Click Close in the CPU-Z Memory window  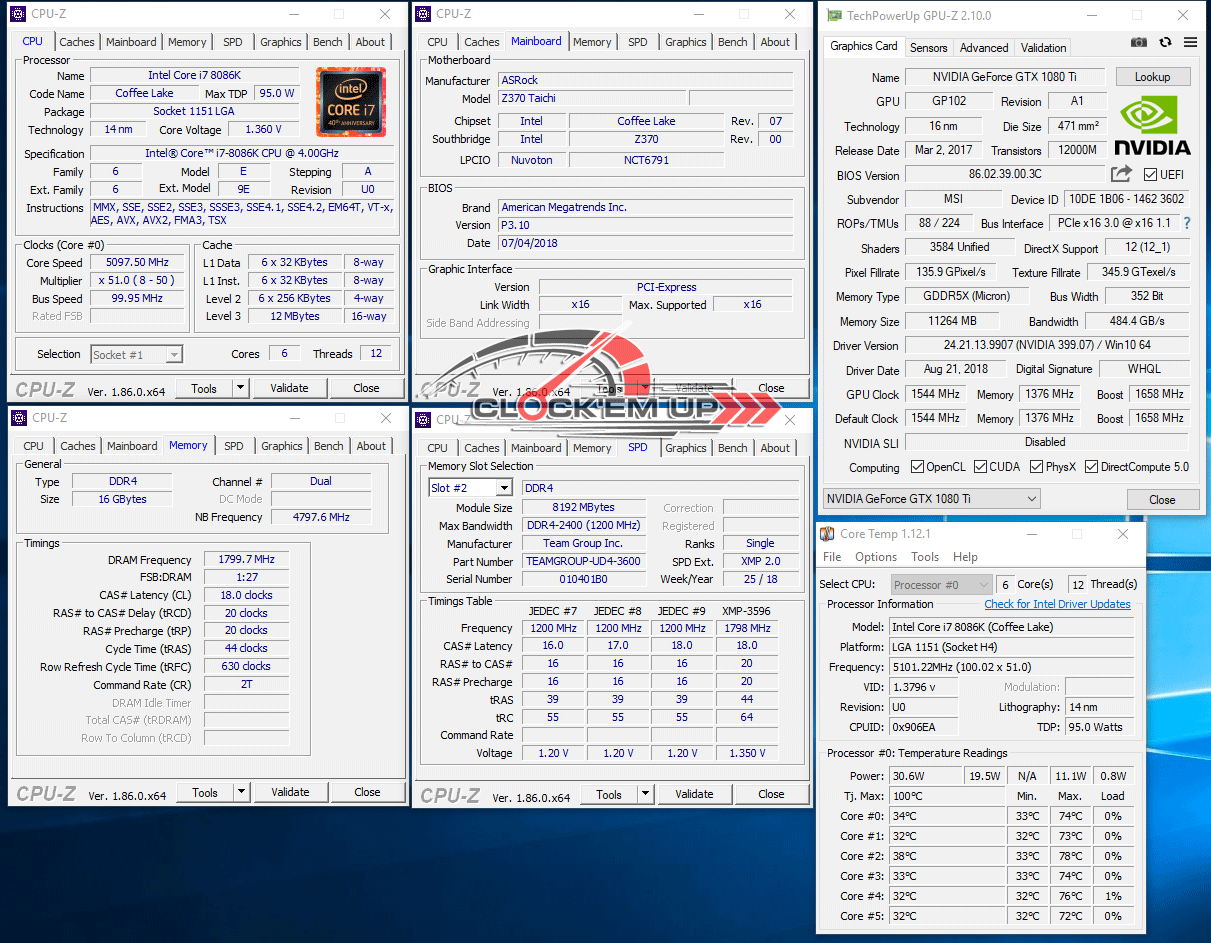367,792
